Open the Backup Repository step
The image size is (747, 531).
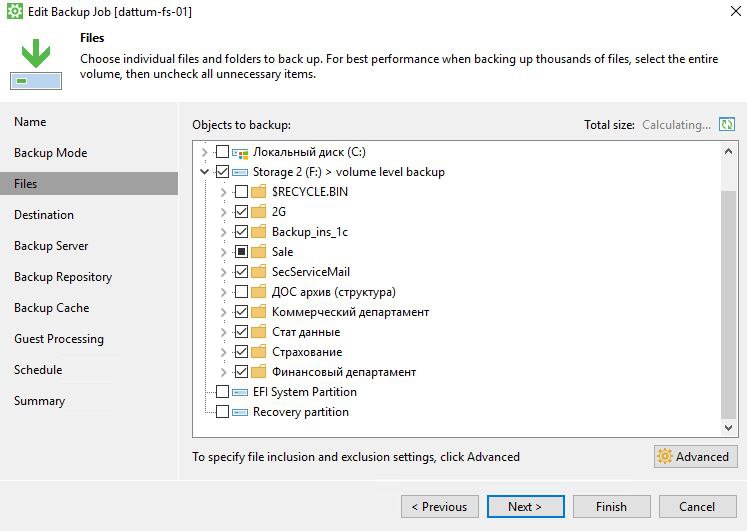coord(63,277)
